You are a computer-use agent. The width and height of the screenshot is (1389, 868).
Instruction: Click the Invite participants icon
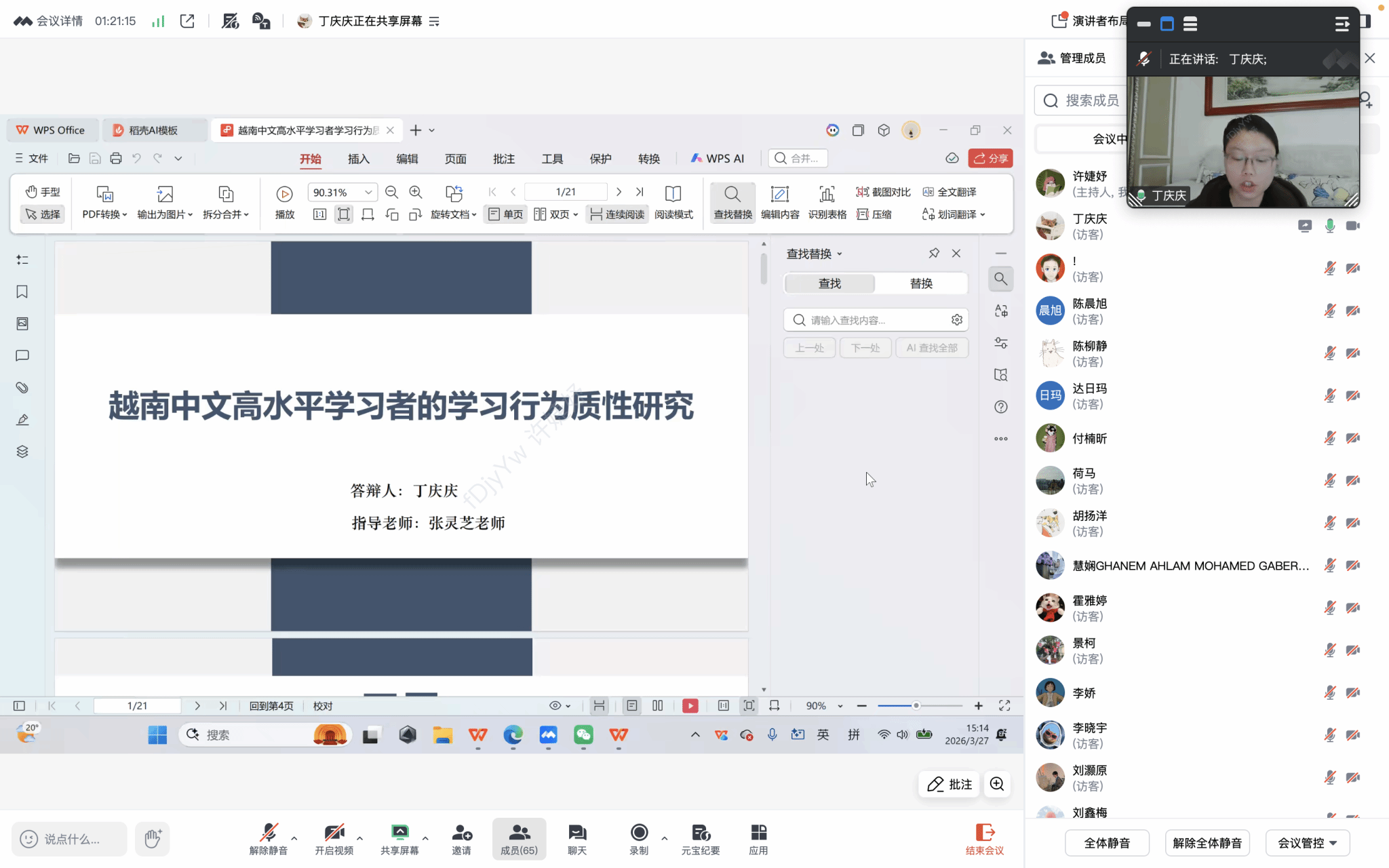461,838
